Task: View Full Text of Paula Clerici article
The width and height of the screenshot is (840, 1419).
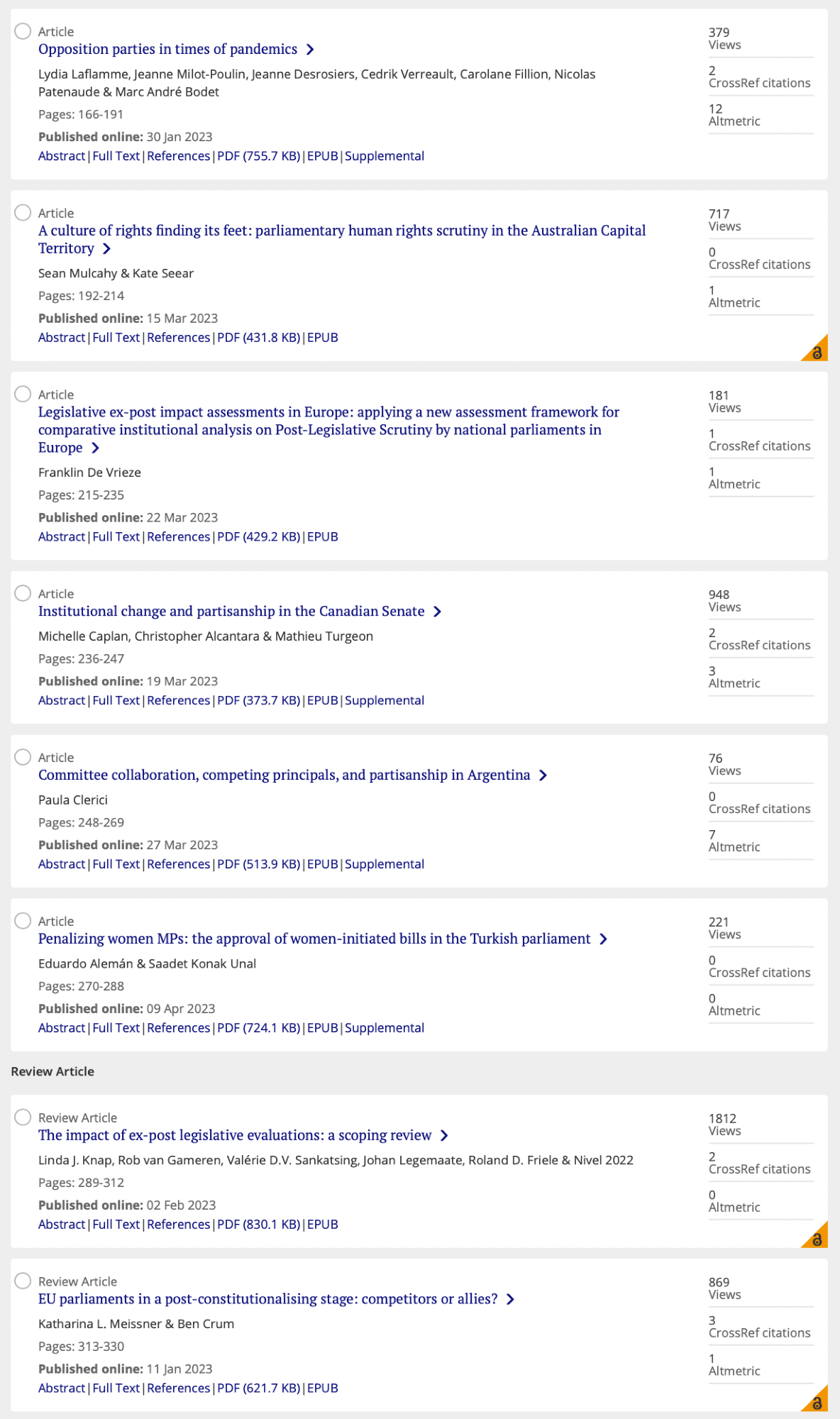Action: (116, 864)
